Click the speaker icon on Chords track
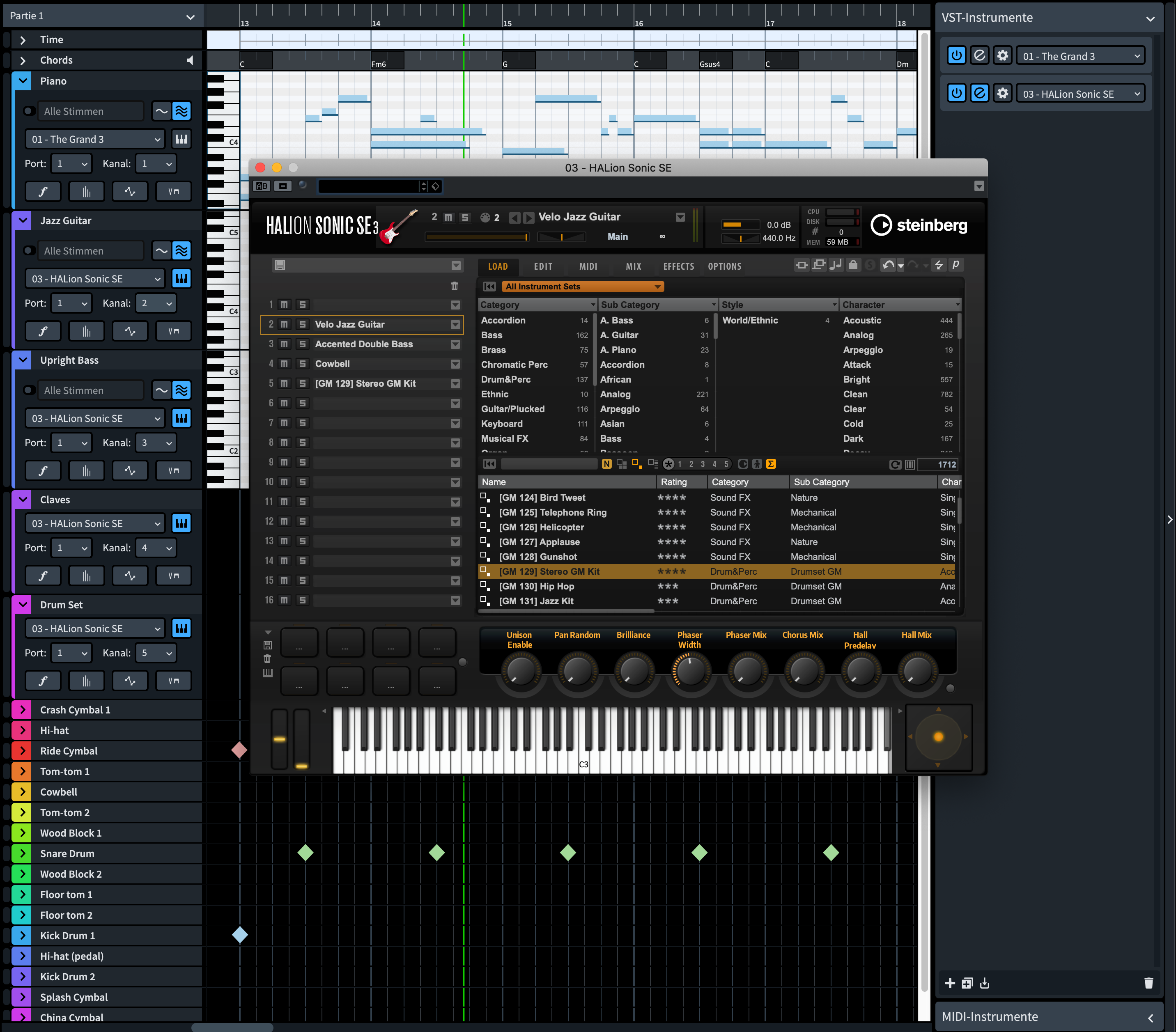The image size is (1176, 1032). coord(190,60)
